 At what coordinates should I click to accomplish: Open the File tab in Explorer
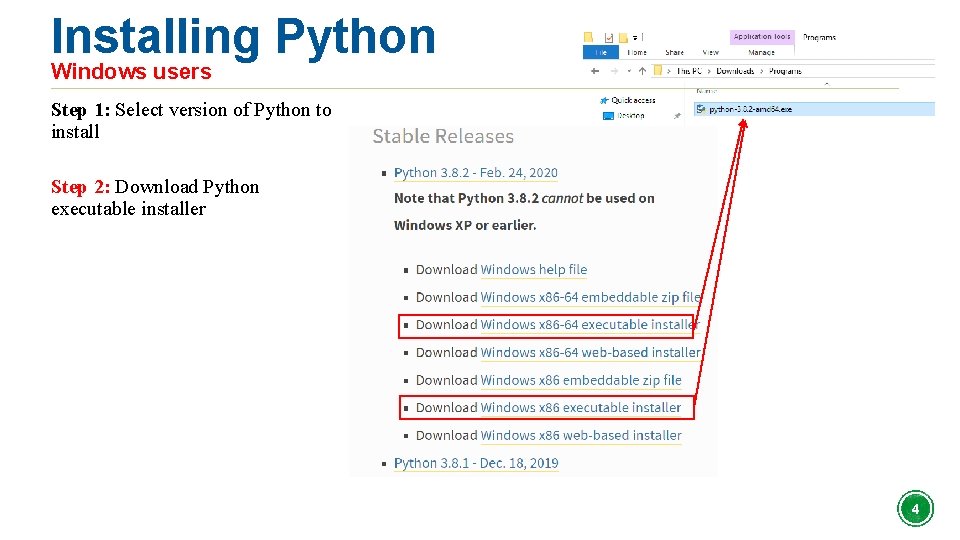(x=601, y=52)
